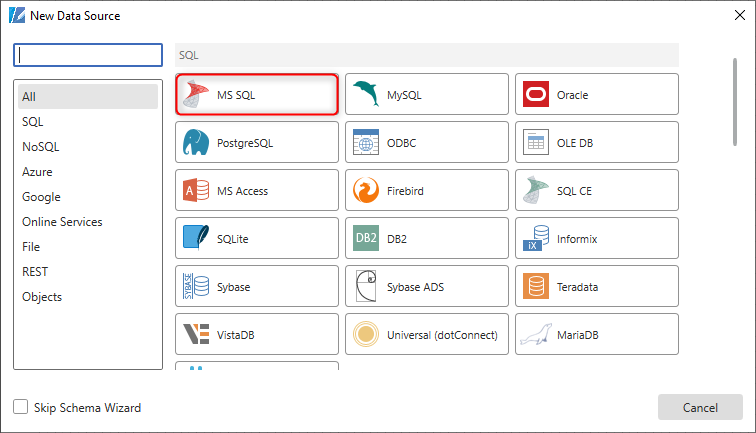Viewport: 756px width, 433px height.
Task: Click the Cancel button
Action: 700,407
